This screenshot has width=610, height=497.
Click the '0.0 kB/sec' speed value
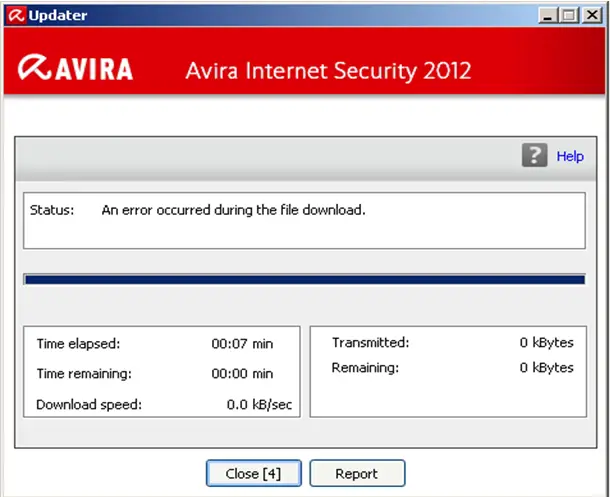click(x=259, y=405)
